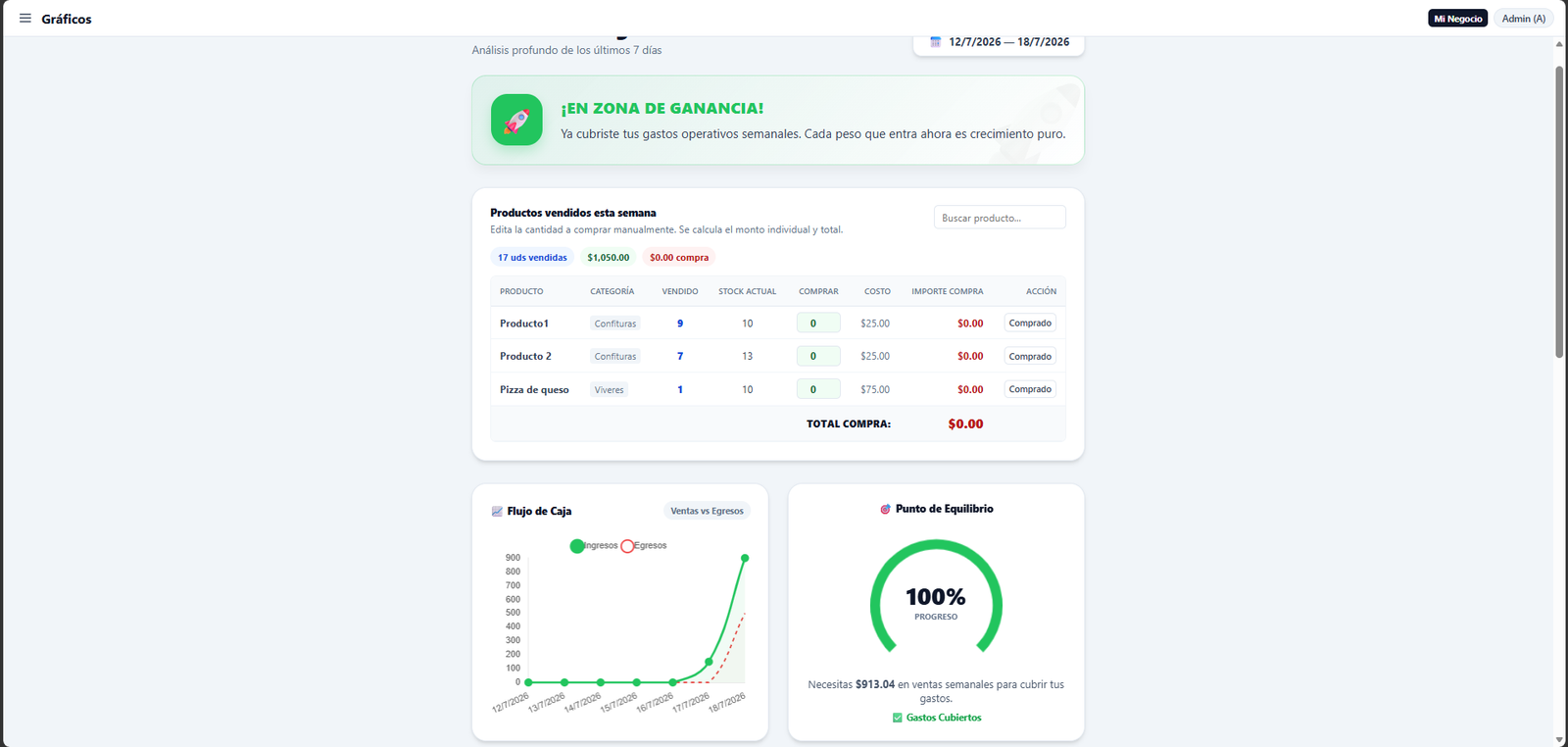This screenshot has width=1568, height=747.
Task: Click the Comprar quantity field for Pizza de queso
Action: pyautogui.click(x=818, y=389)
